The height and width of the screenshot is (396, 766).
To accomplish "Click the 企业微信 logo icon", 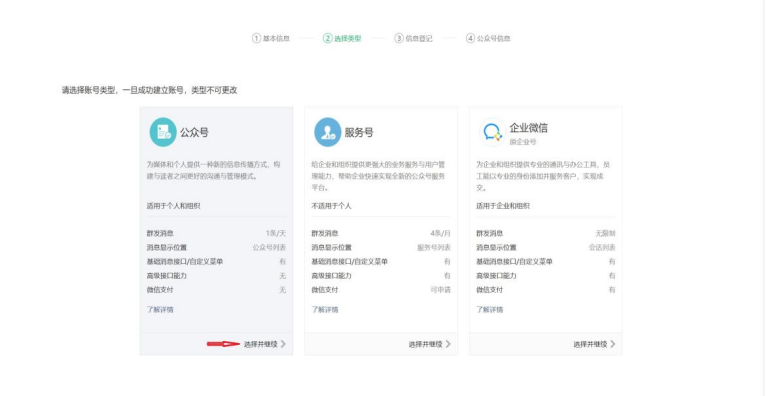I will tap(492, 132).
